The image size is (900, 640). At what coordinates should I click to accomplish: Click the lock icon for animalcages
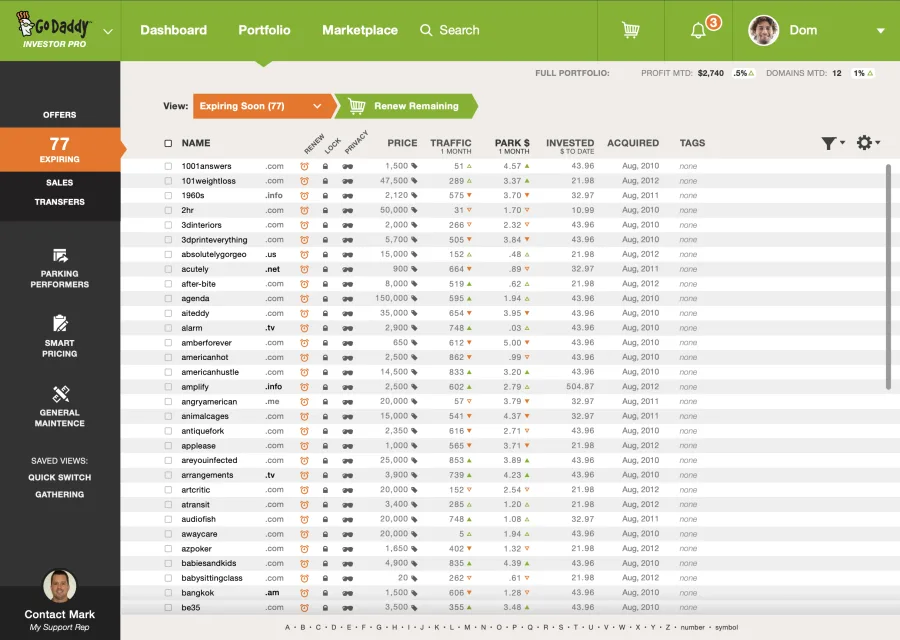(x=325, y=417)
